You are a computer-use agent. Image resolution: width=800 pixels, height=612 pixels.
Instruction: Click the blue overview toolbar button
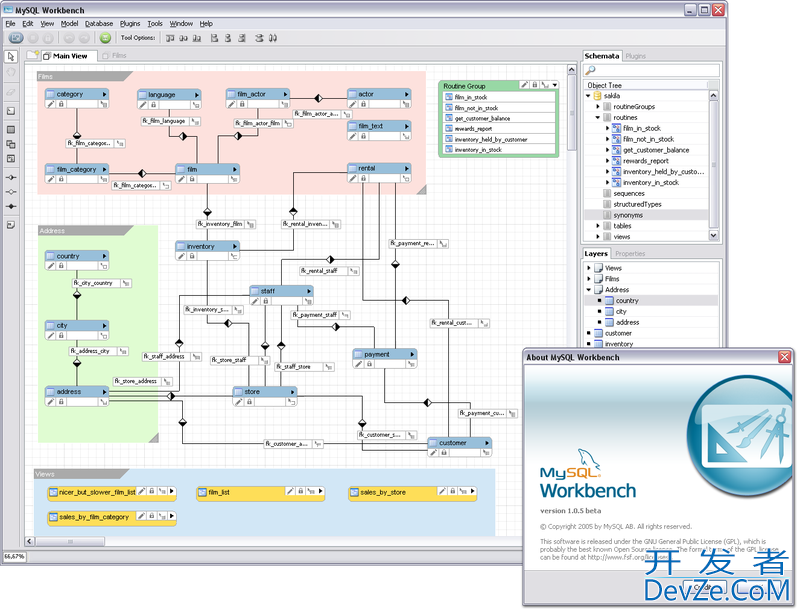(x=16, y=38)
